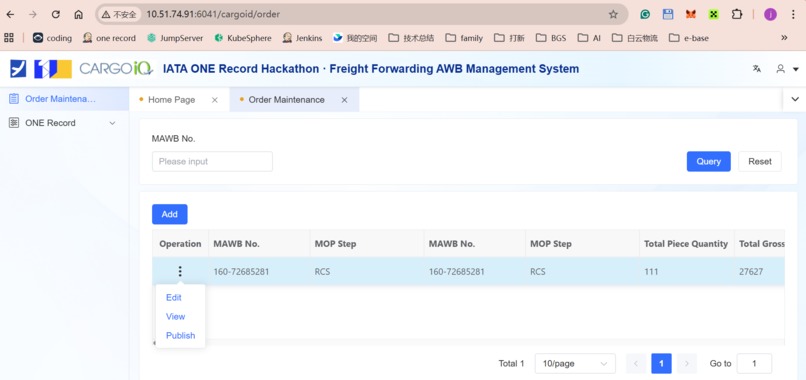The height and width of the screenshot is (380, 806).
Task: Open Chrome three-dot menu
Action: (x=794, y=14)
